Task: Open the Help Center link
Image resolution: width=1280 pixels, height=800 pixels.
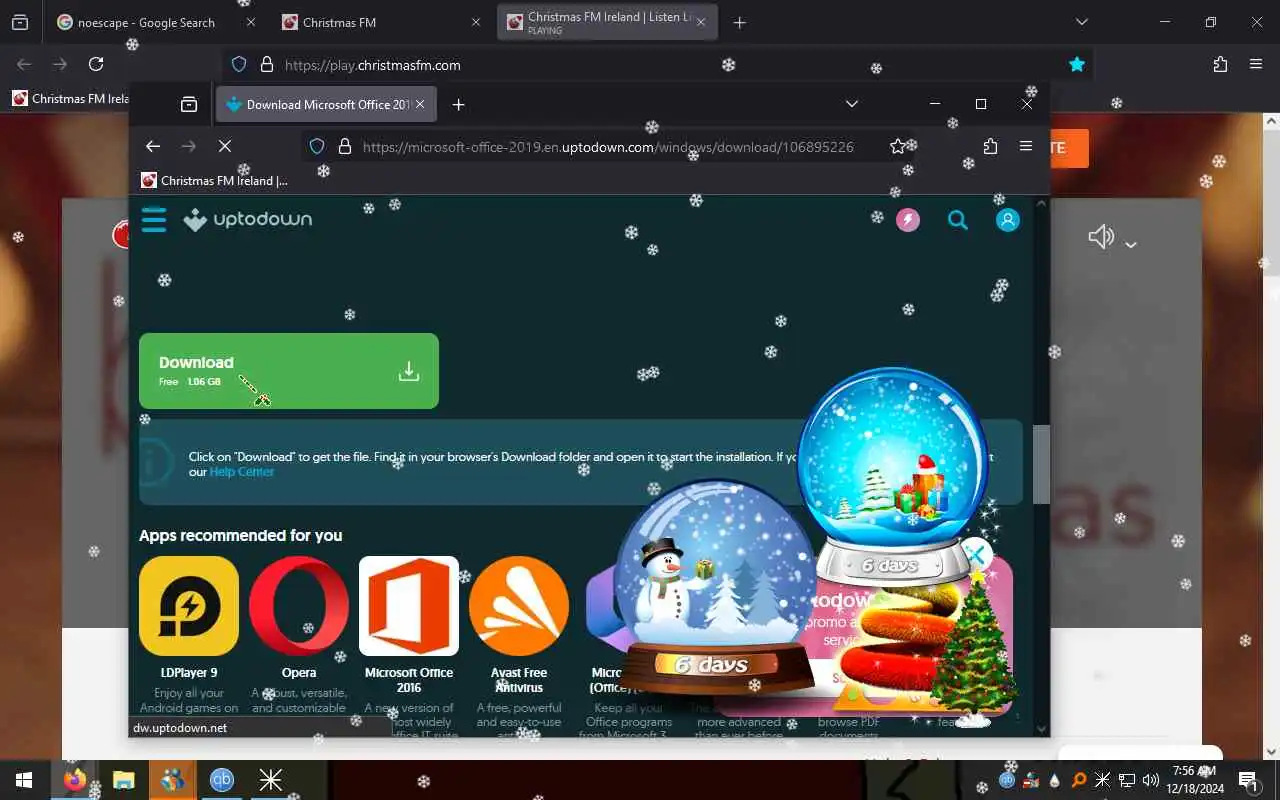Action: pos(241,472)
